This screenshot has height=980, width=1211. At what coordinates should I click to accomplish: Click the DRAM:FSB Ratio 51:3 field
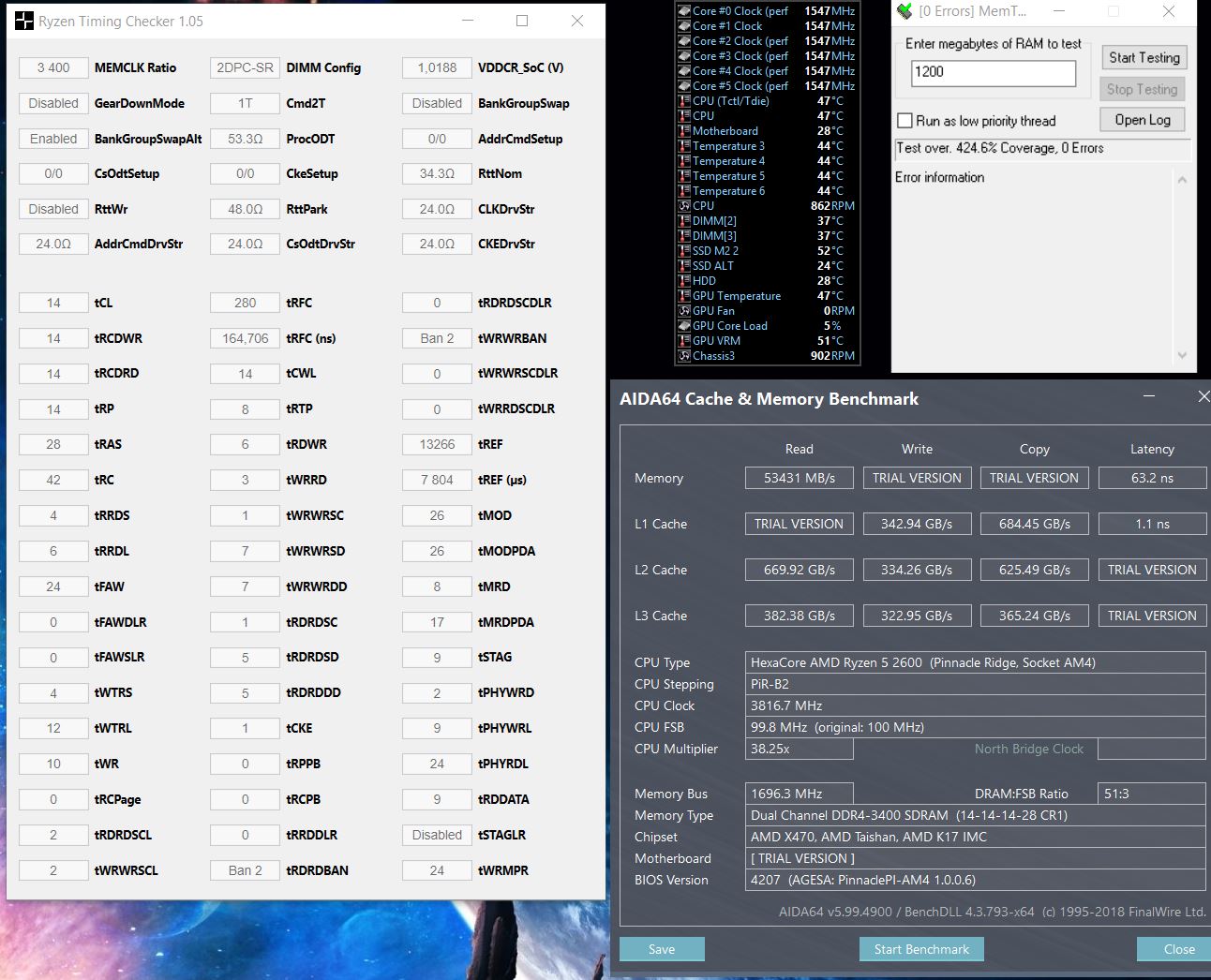coord(1152,794)
